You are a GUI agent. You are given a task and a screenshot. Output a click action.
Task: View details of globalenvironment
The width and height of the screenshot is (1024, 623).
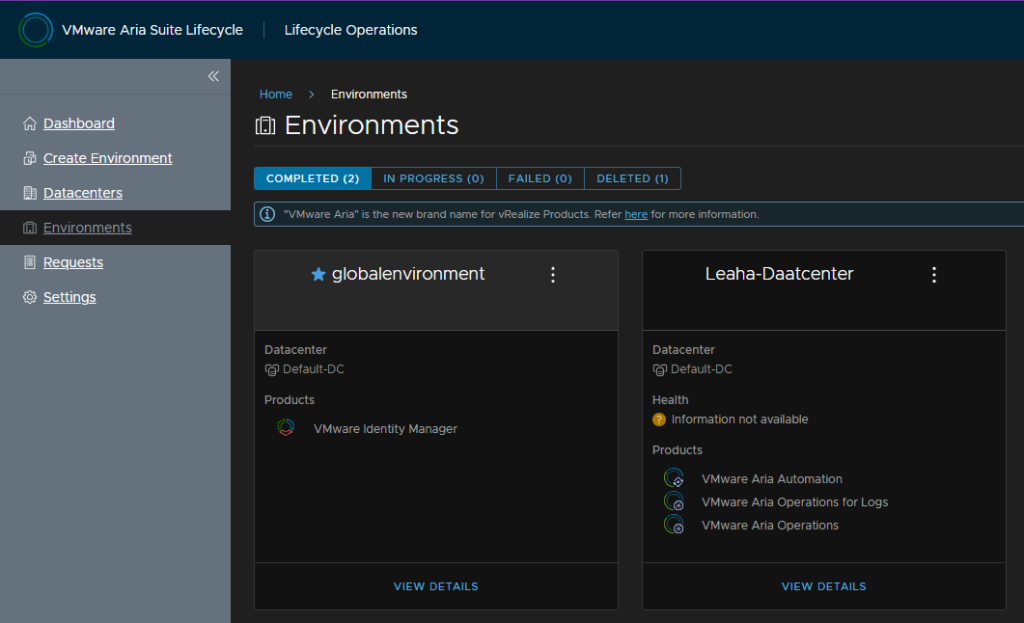click(x=436, y=586)
